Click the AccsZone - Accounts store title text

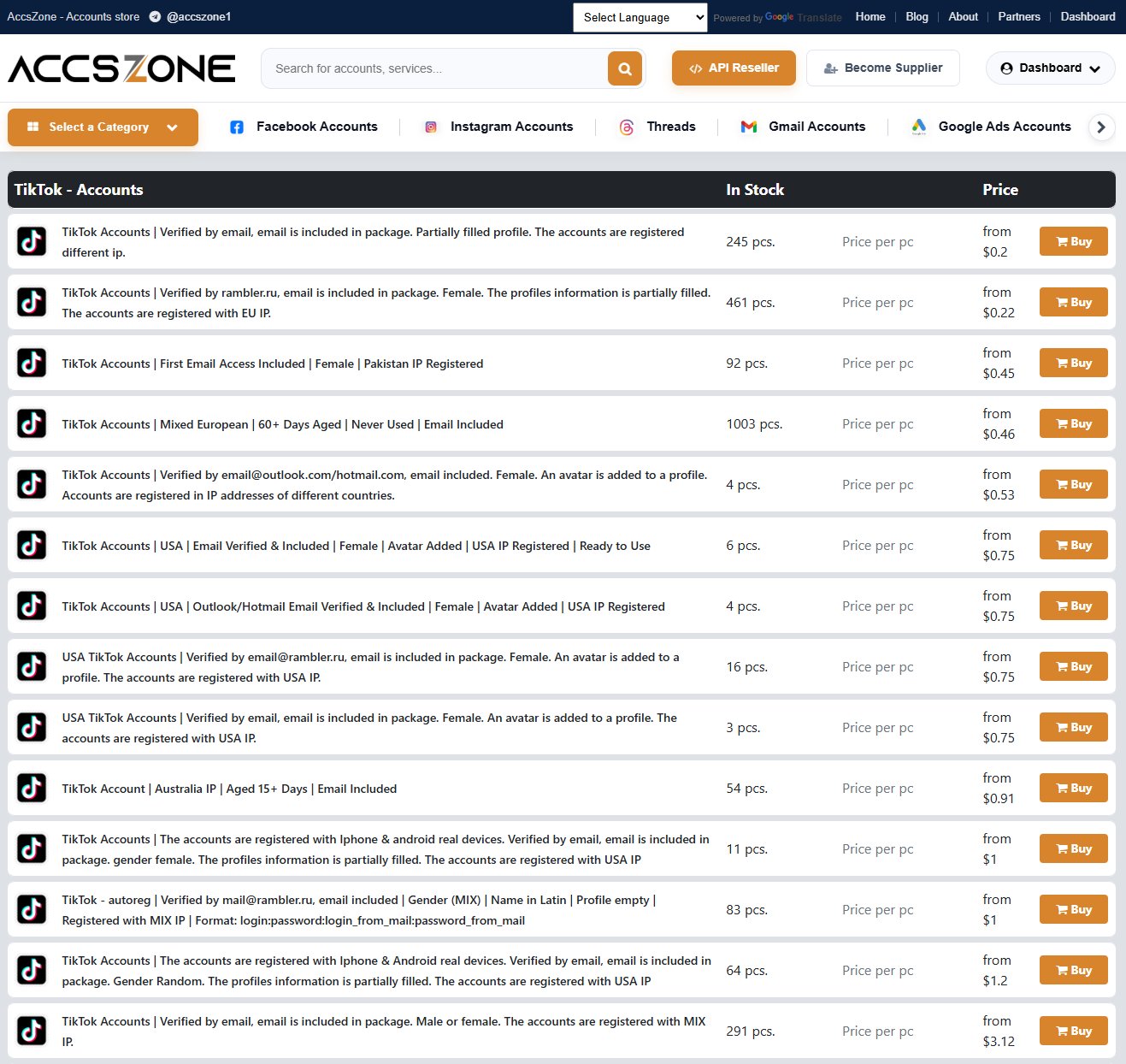tap(74, 17)
